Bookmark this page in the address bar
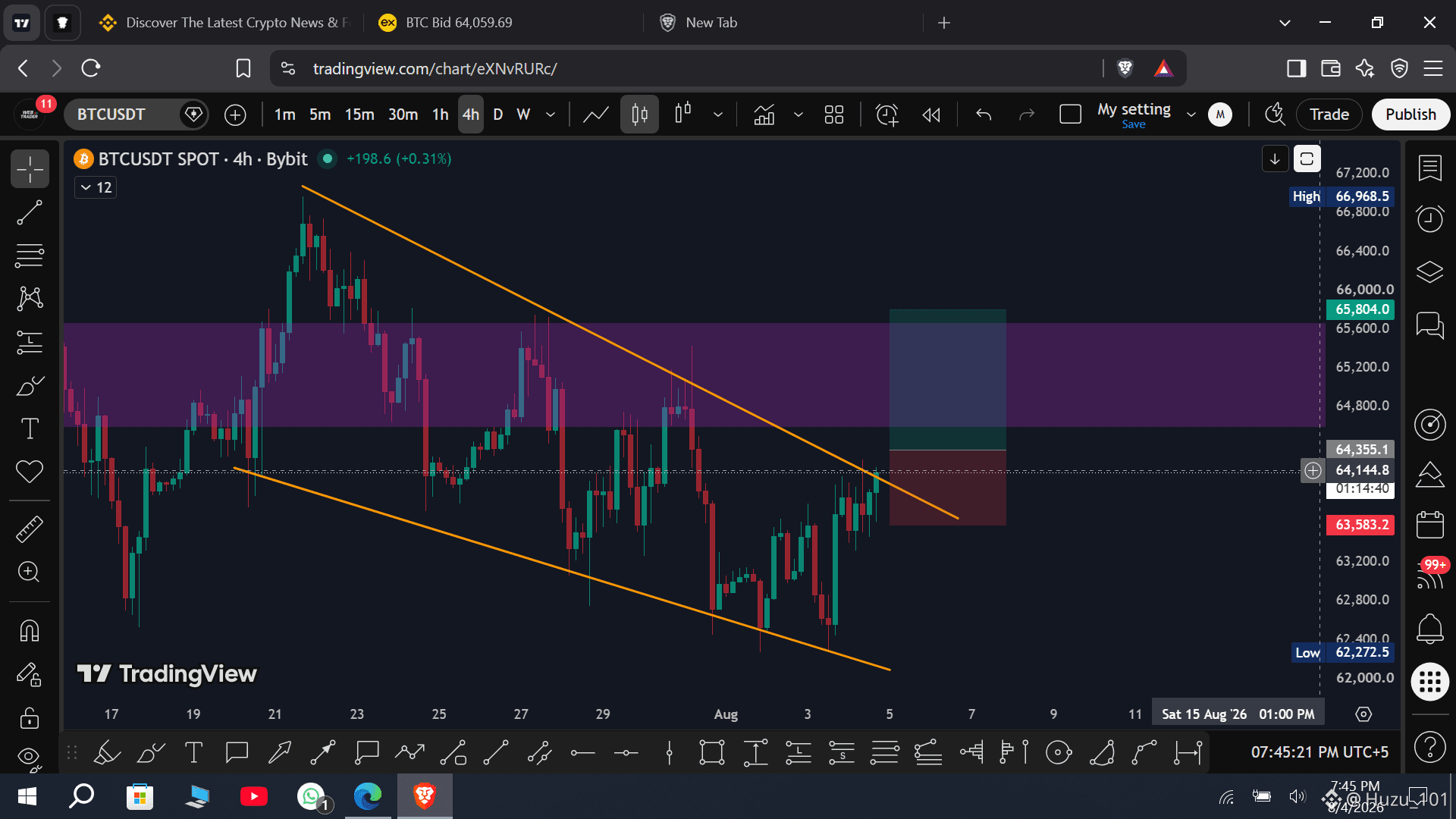 tap(243, 68)
